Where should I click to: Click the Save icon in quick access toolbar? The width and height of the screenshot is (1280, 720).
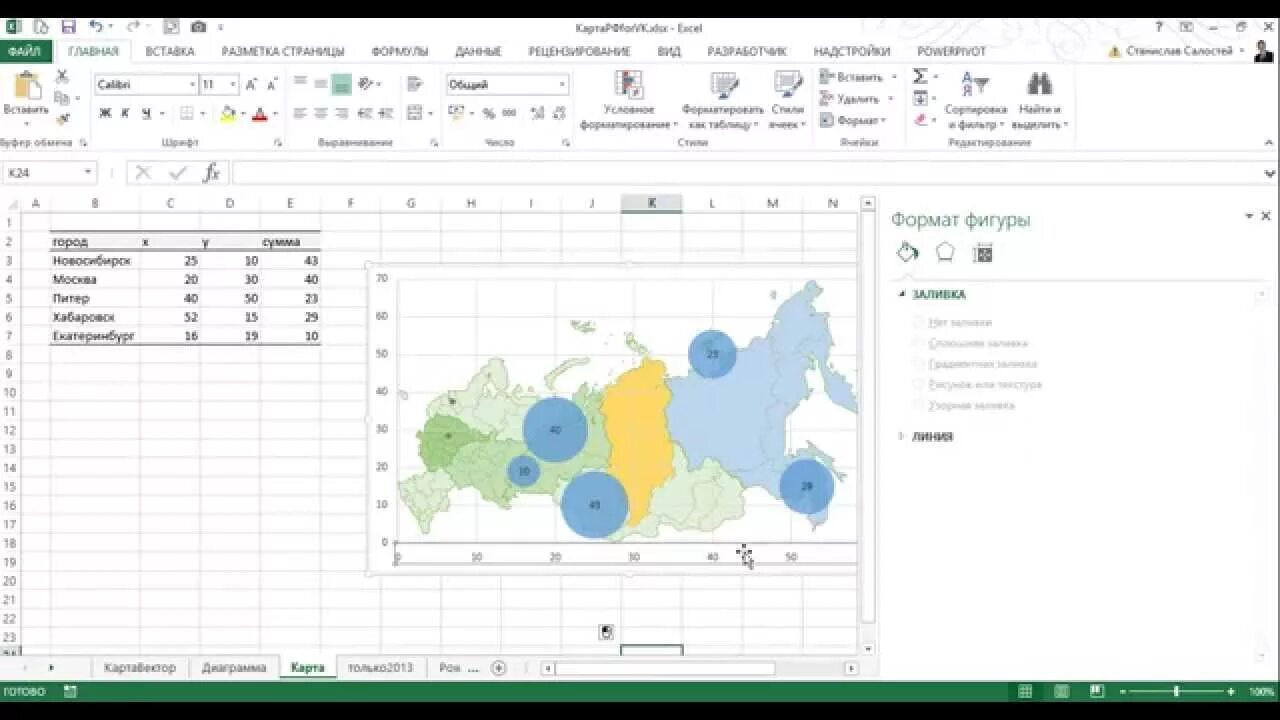[x=68, y=27]
